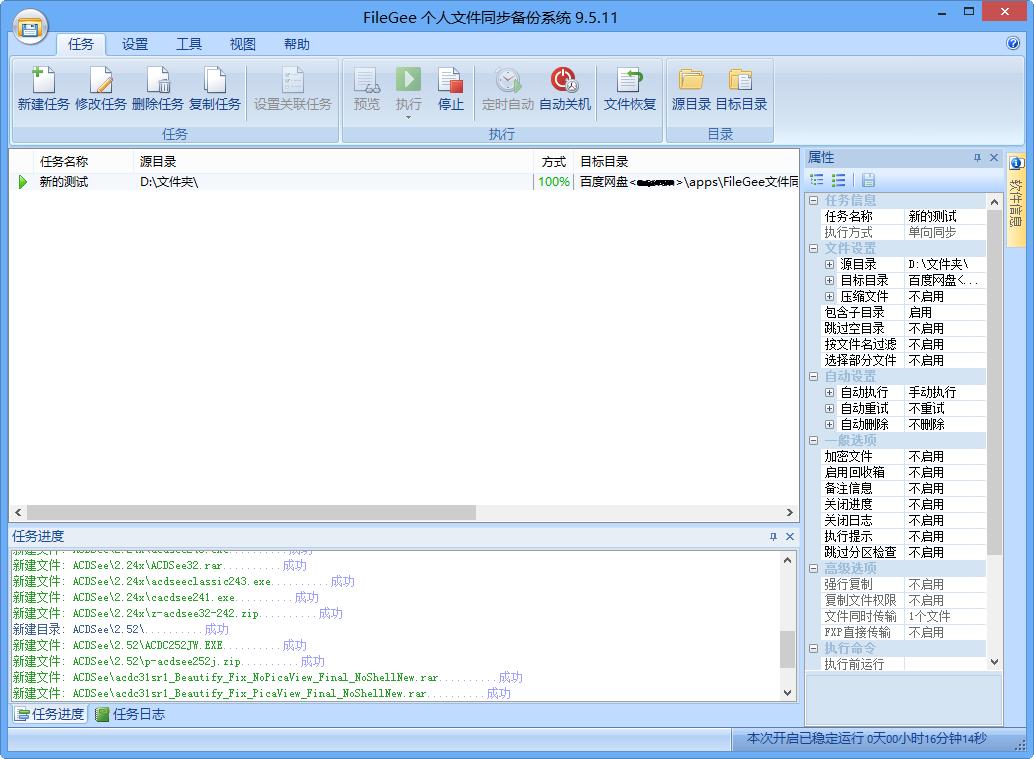Close the 任务进度 panel

pos(790,537)
